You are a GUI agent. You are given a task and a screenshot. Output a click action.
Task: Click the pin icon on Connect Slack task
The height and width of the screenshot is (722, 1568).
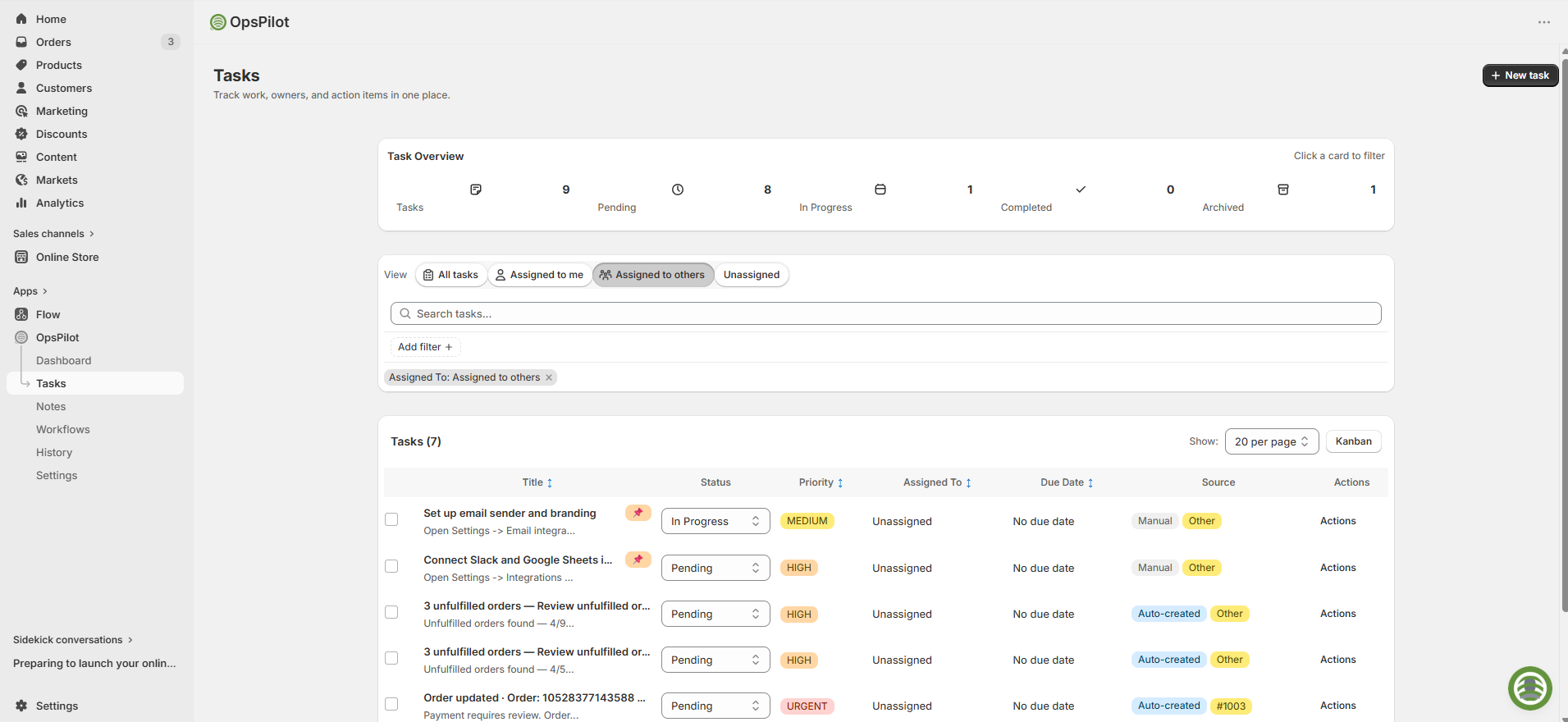coord(638,560)
